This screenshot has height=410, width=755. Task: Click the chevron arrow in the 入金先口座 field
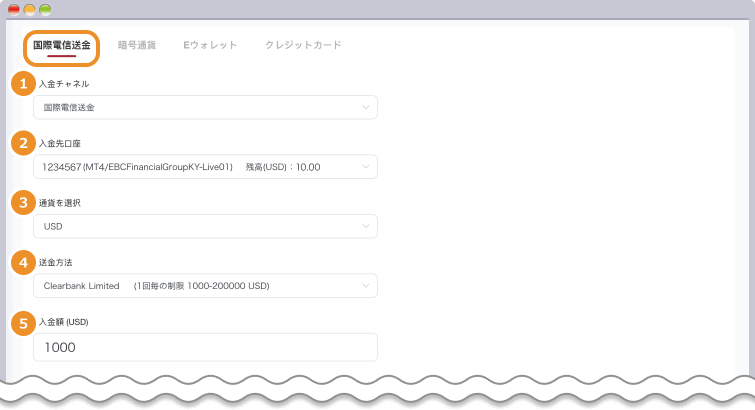pos(366,167)
